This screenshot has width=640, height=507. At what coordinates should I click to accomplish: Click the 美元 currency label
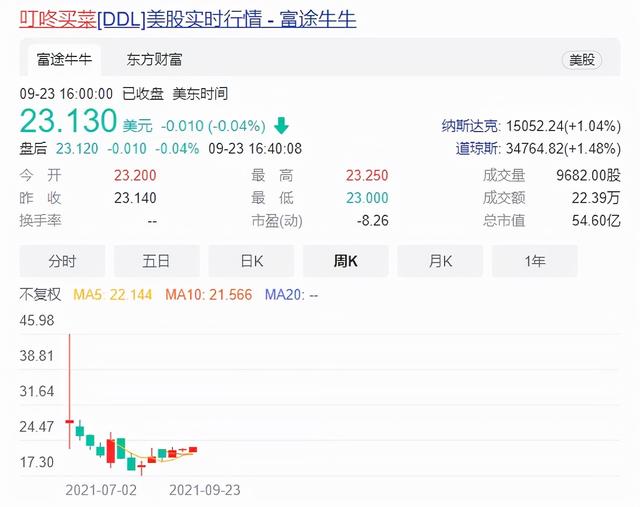click(x=138, y=126)
